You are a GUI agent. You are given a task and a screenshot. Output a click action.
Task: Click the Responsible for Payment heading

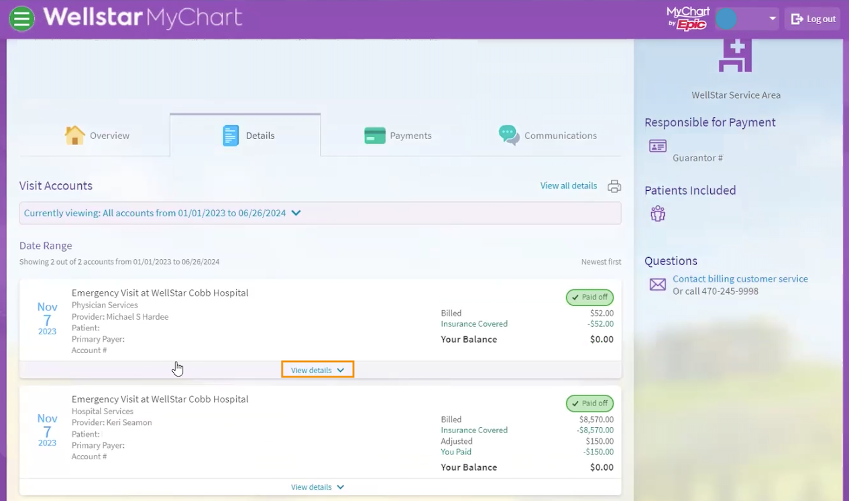coord(710,123)
